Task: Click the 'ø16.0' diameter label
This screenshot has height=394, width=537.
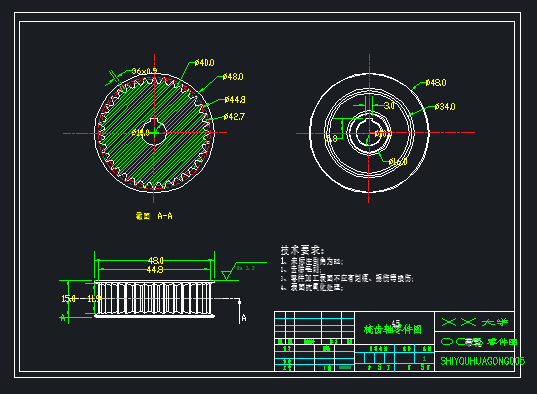Action: pyautogui.click(x=398, y=162)
